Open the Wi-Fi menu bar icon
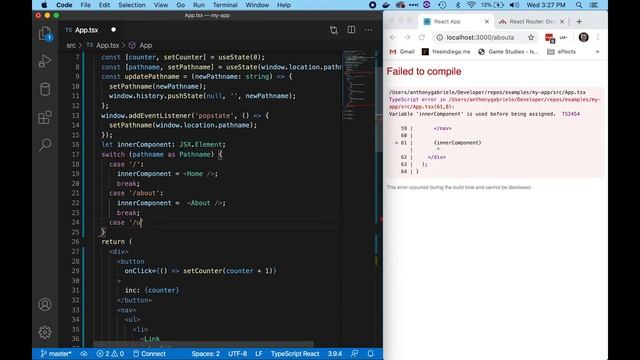Image resolution: width=640 pixels, height=360 pixels. click(471, 5)
